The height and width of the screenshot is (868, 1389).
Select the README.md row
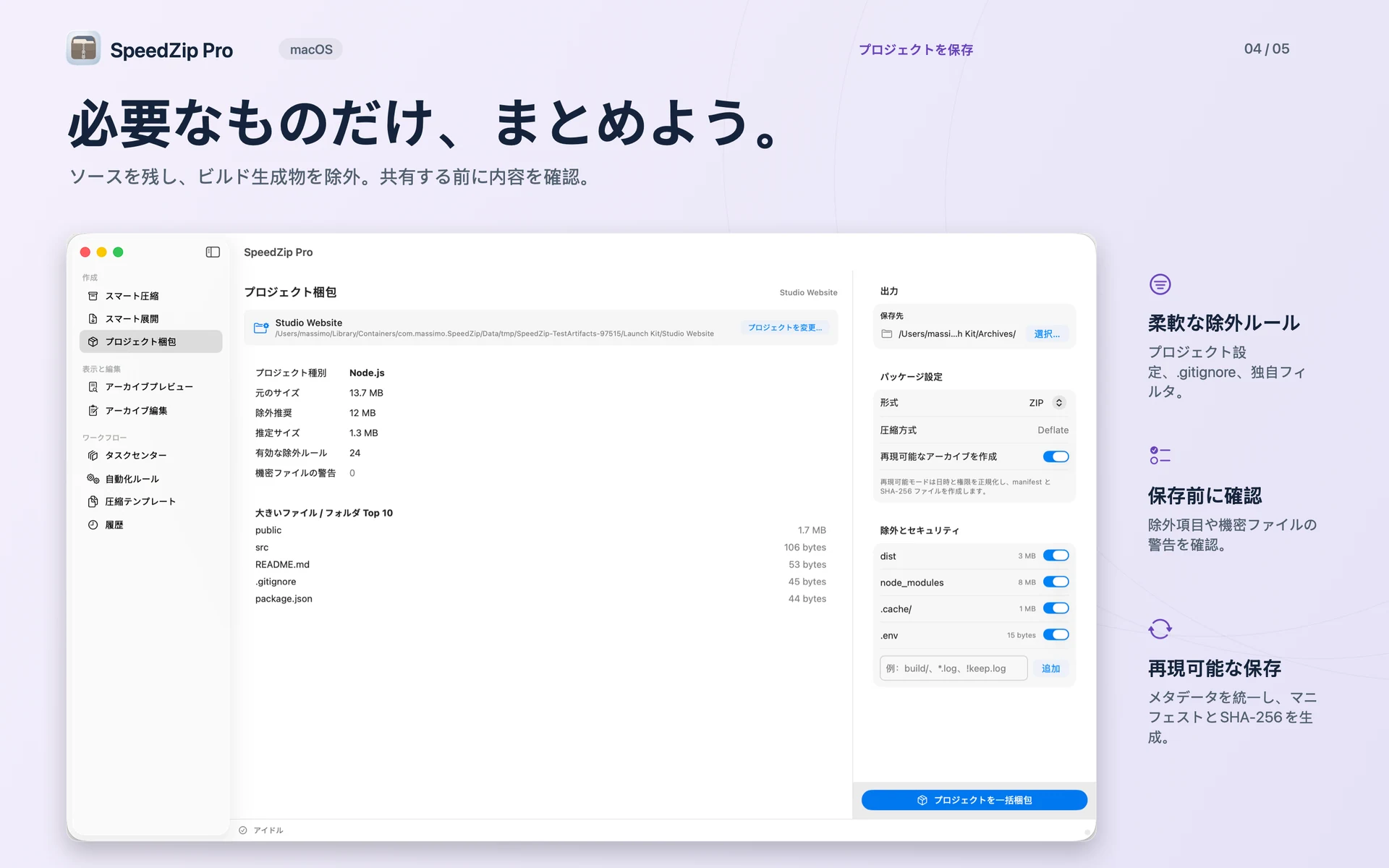point(540,564)
